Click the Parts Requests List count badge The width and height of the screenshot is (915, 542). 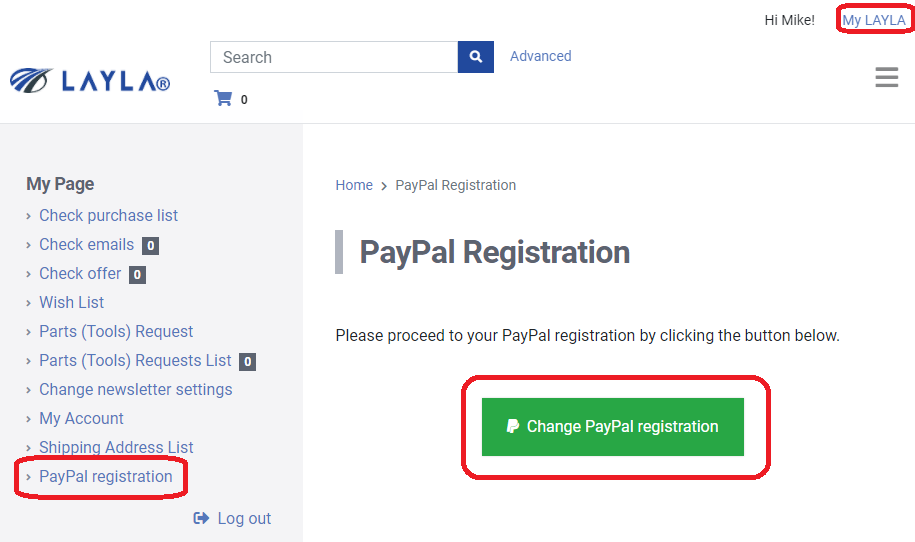click(x=247, y=362)
